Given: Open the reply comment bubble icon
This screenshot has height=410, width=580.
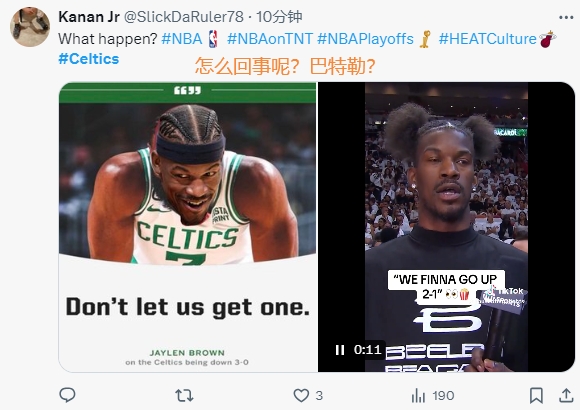Looking at the screenshot, I should coord(67,395).
